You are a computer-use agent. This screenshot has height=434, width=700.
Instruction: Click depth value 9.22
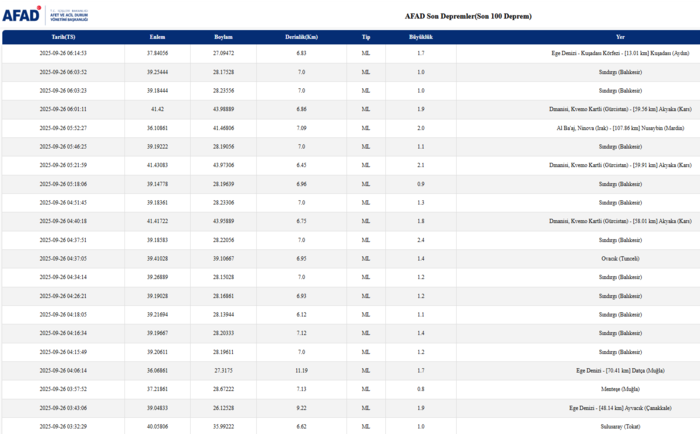301,408
